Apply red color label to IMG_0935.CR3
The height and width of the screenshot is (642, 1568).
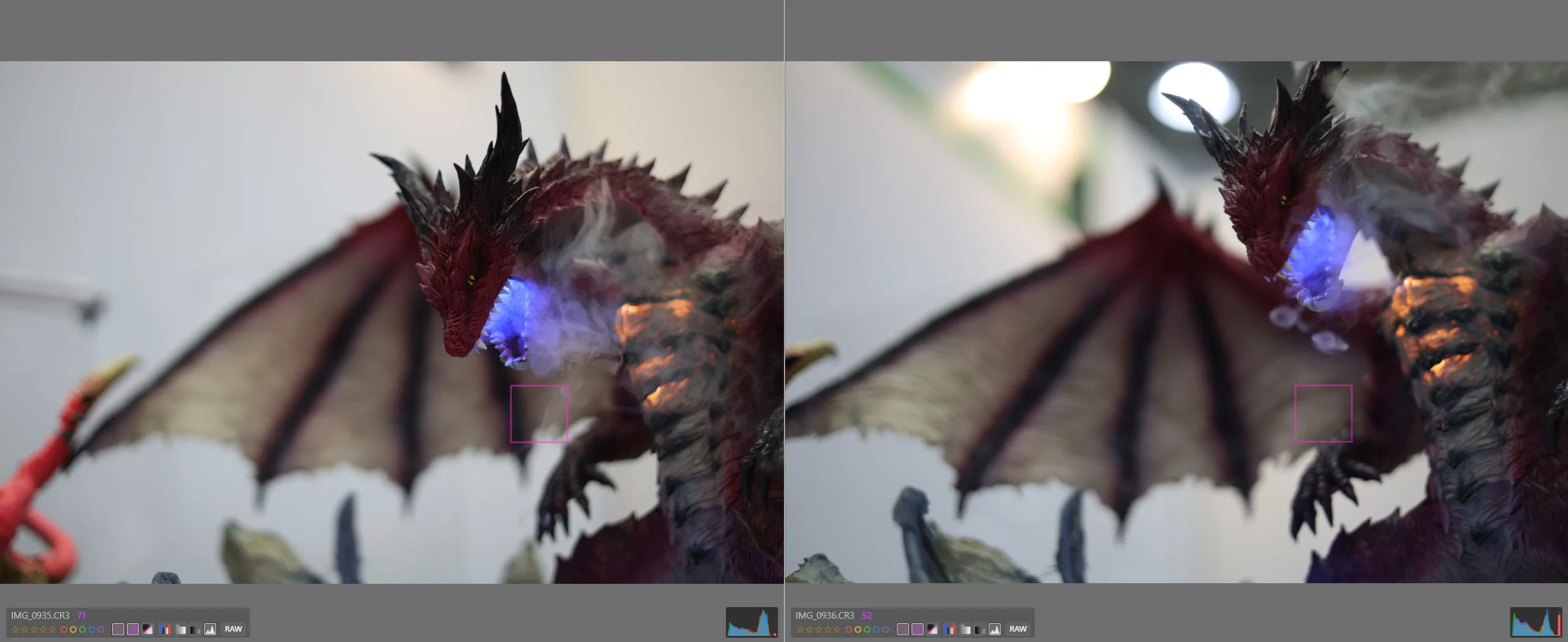[64, 630]
